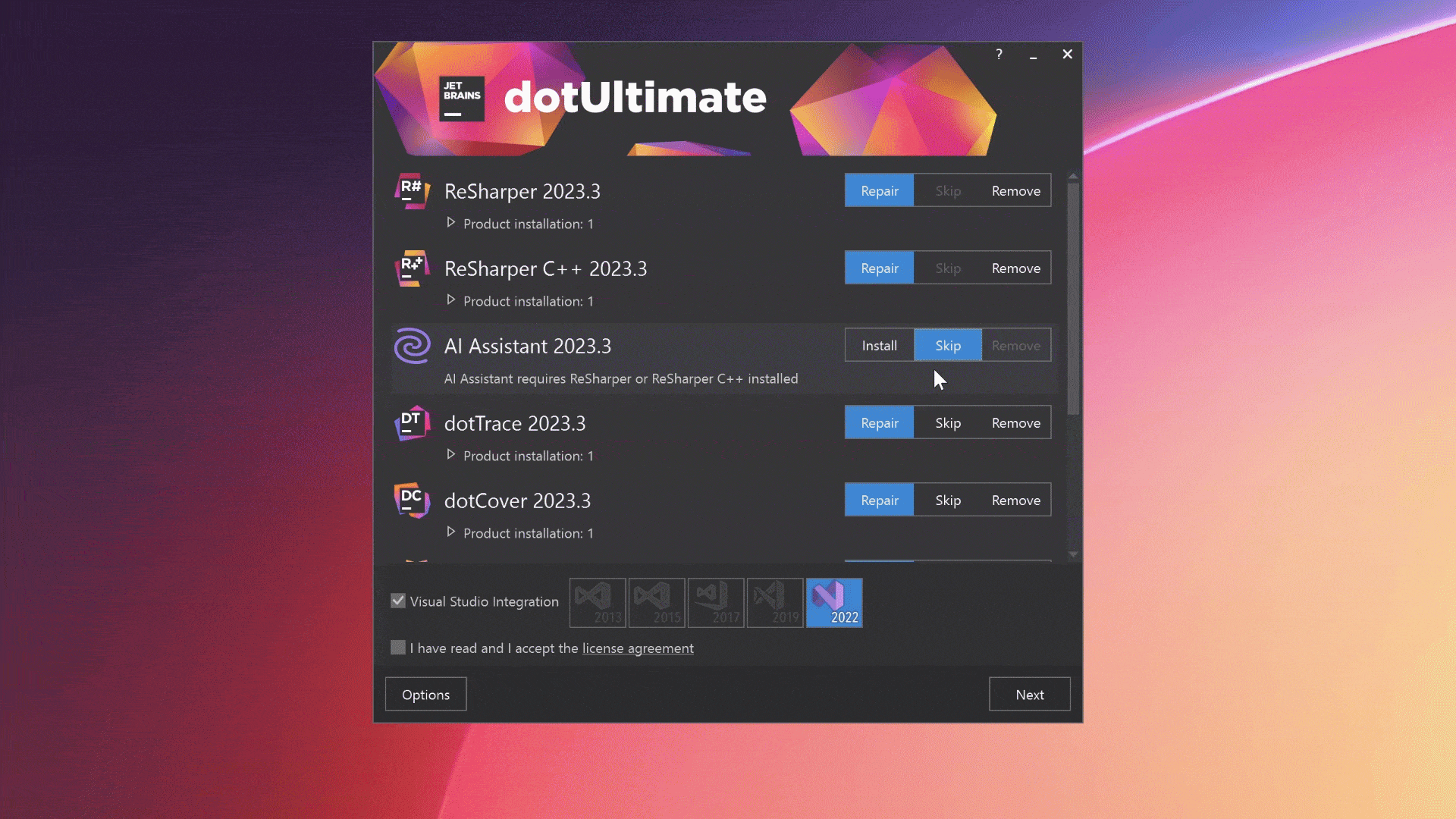1456x819 pixels.
Task: Choose Install for AI Assistant 2023.3
Action: [x=879, y=346]
